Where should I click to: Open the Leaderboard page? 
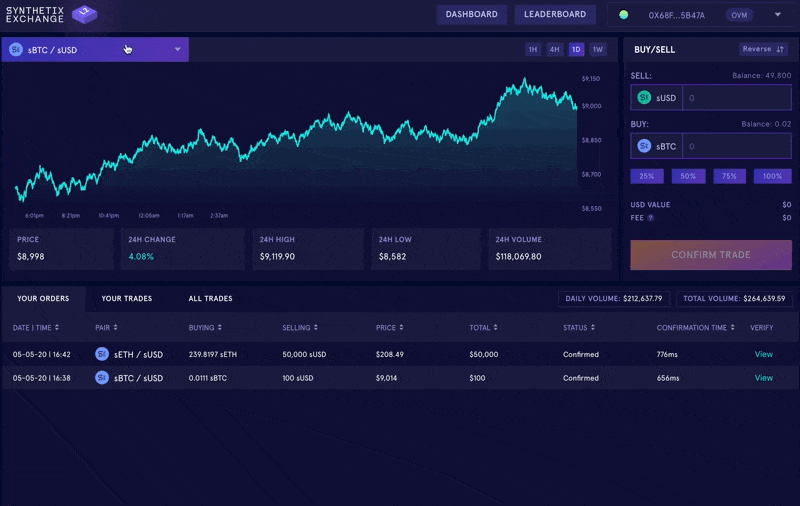point(555,14)
